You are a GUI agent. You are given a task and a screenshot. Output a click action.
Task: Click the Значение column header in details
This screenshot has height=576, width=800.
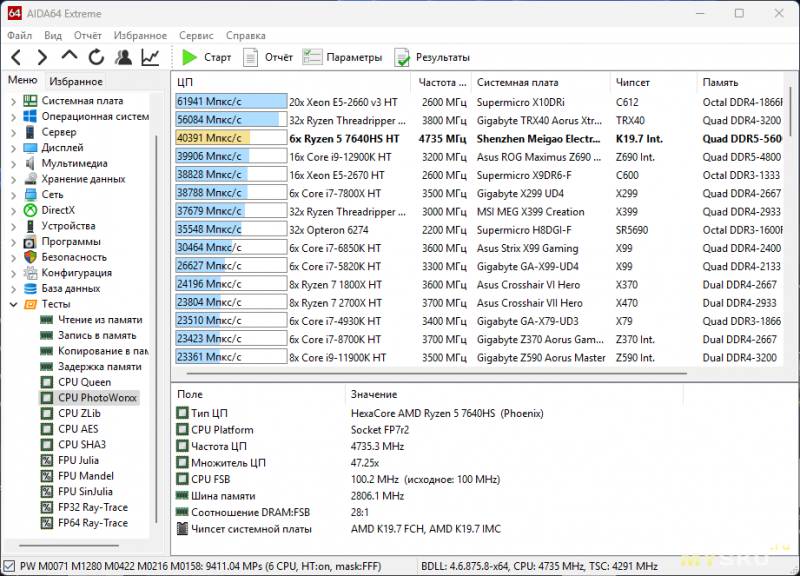tap(514, 394)
